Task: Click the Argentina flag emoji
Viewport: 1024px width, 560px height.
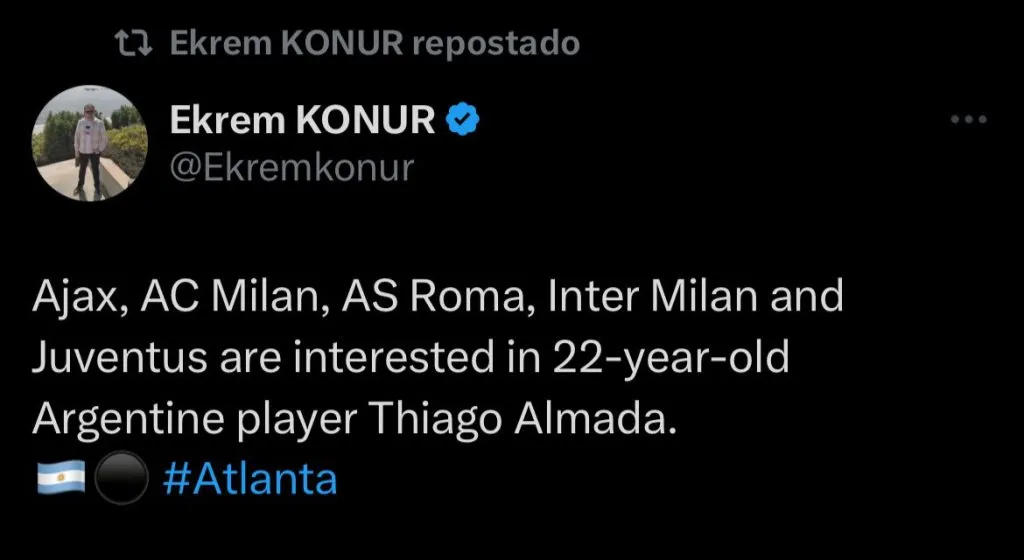Action: point(60,481)
